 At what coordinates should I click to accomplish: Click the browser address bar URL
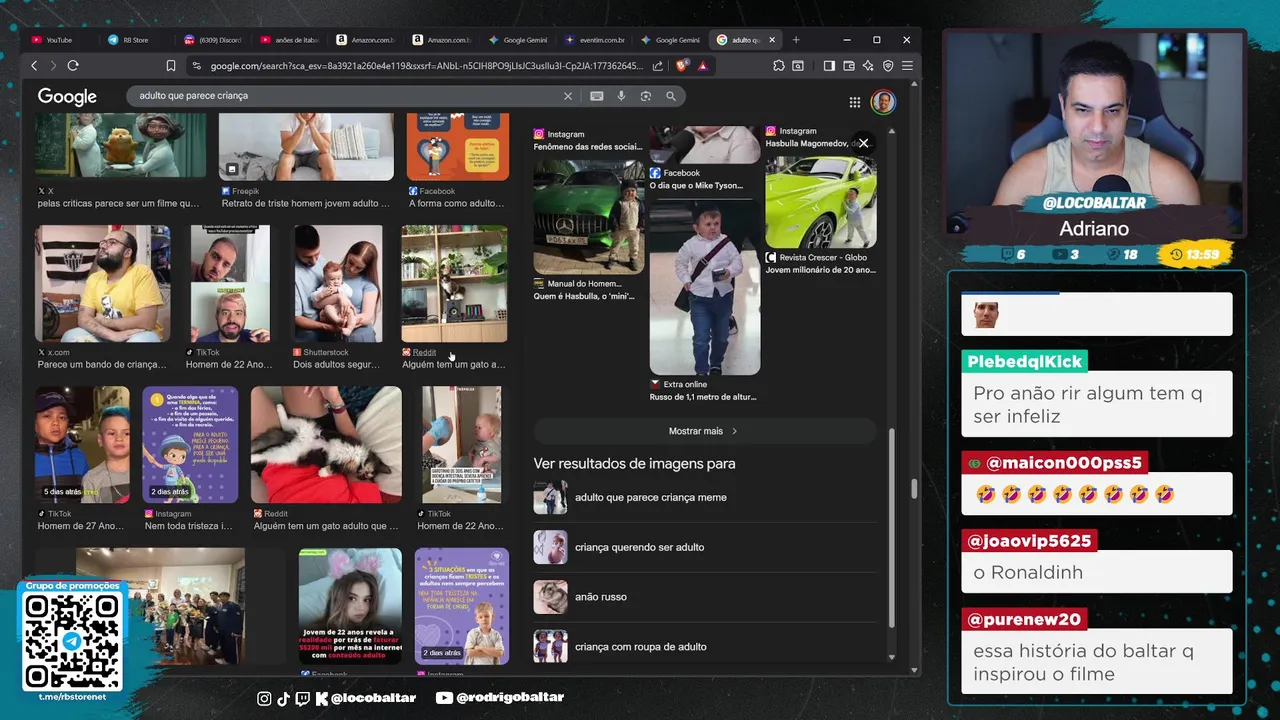tap(426, 66)
